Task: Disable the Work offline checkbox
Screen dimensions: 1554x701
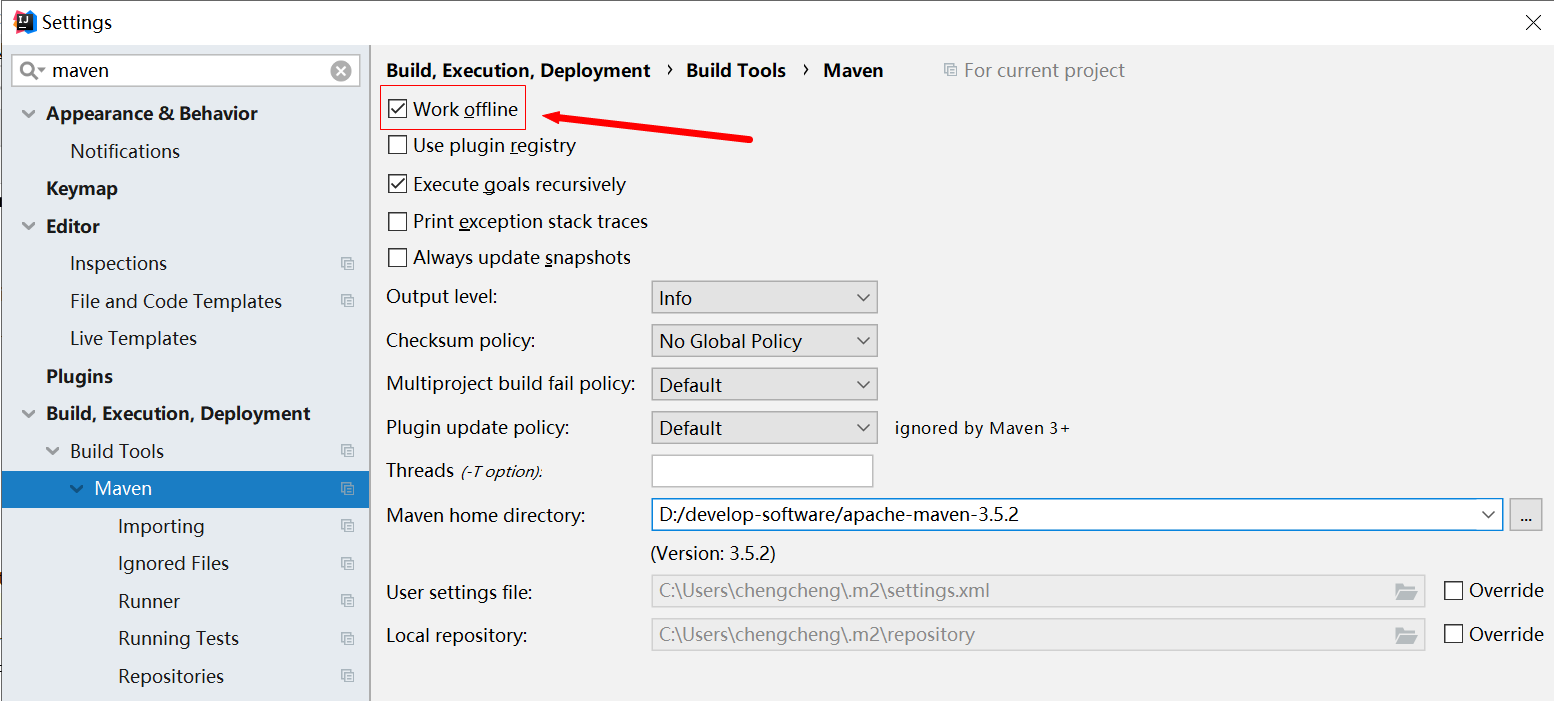Action: coord(398,109)
